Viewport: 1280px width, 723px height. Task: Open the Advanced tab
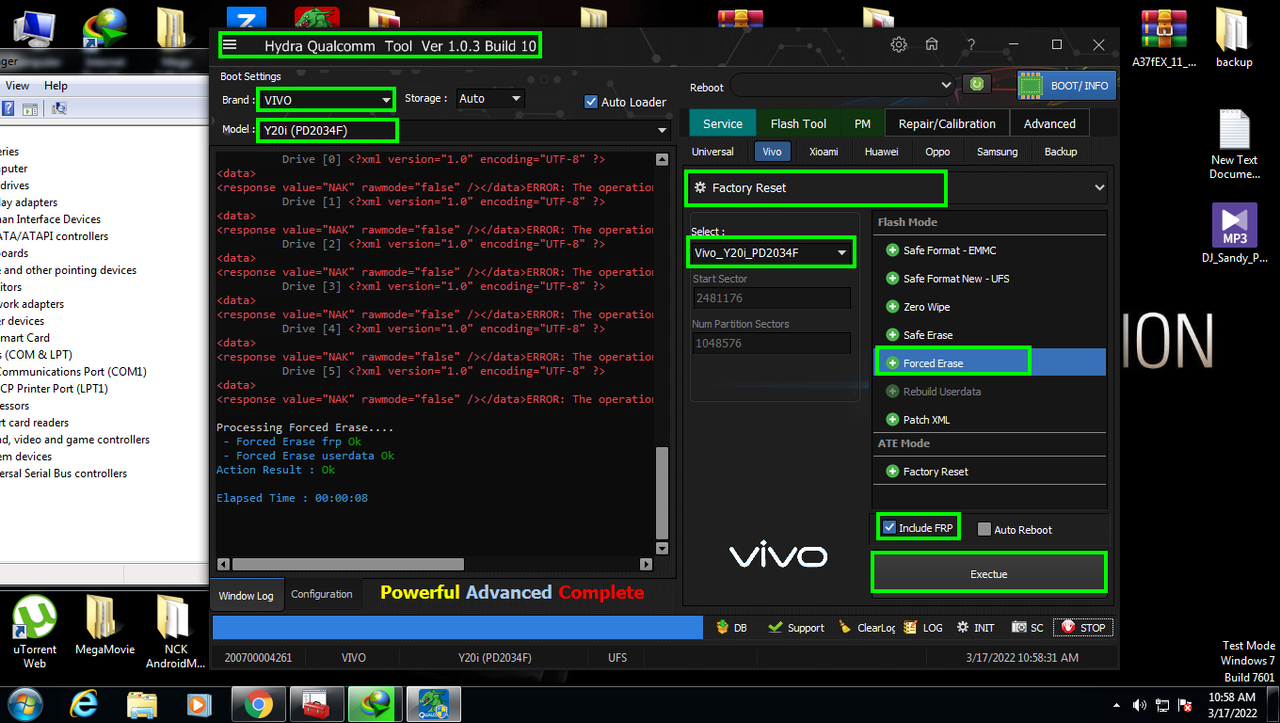coord(1049,124)
